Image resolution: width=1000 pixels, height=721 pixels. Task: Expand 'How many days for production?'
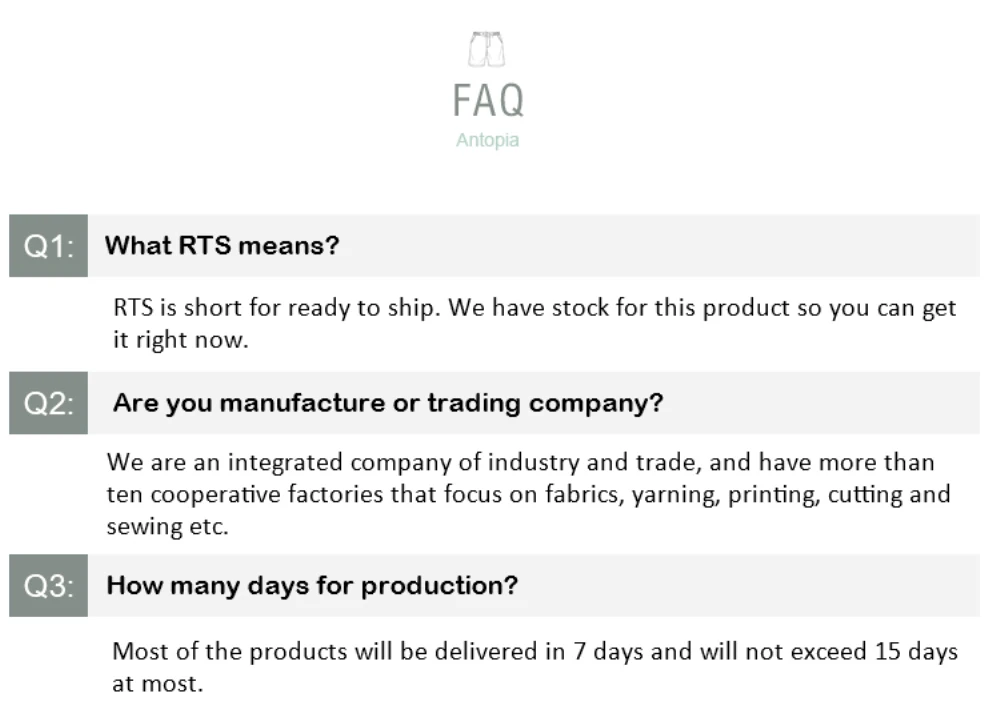[312, 586]
